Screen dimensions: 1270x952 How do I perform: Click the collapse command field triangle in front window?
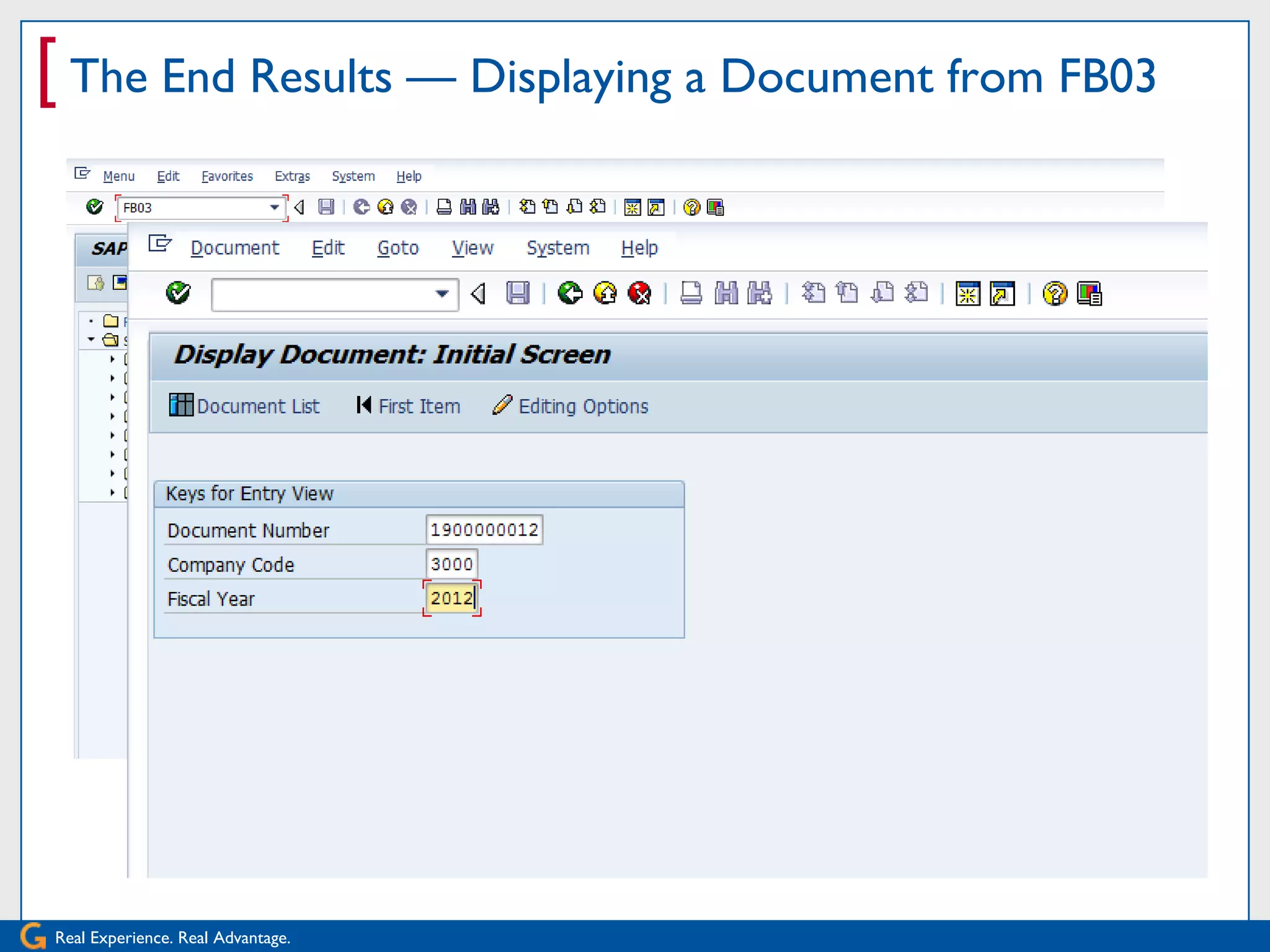click(x=477, y=293)
